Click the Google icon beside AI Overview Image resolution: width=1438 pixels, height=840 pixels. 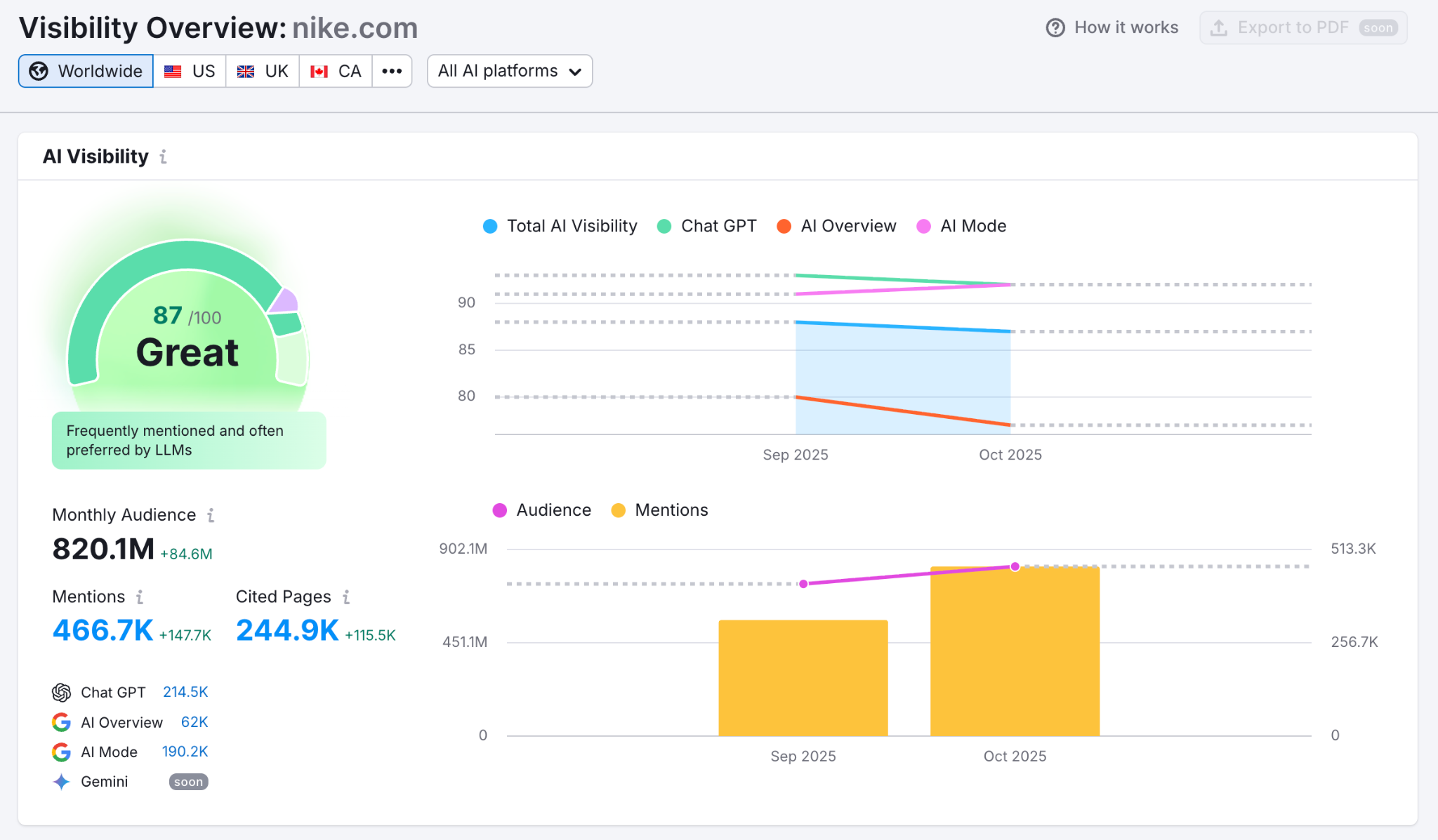tap(62, 722)
